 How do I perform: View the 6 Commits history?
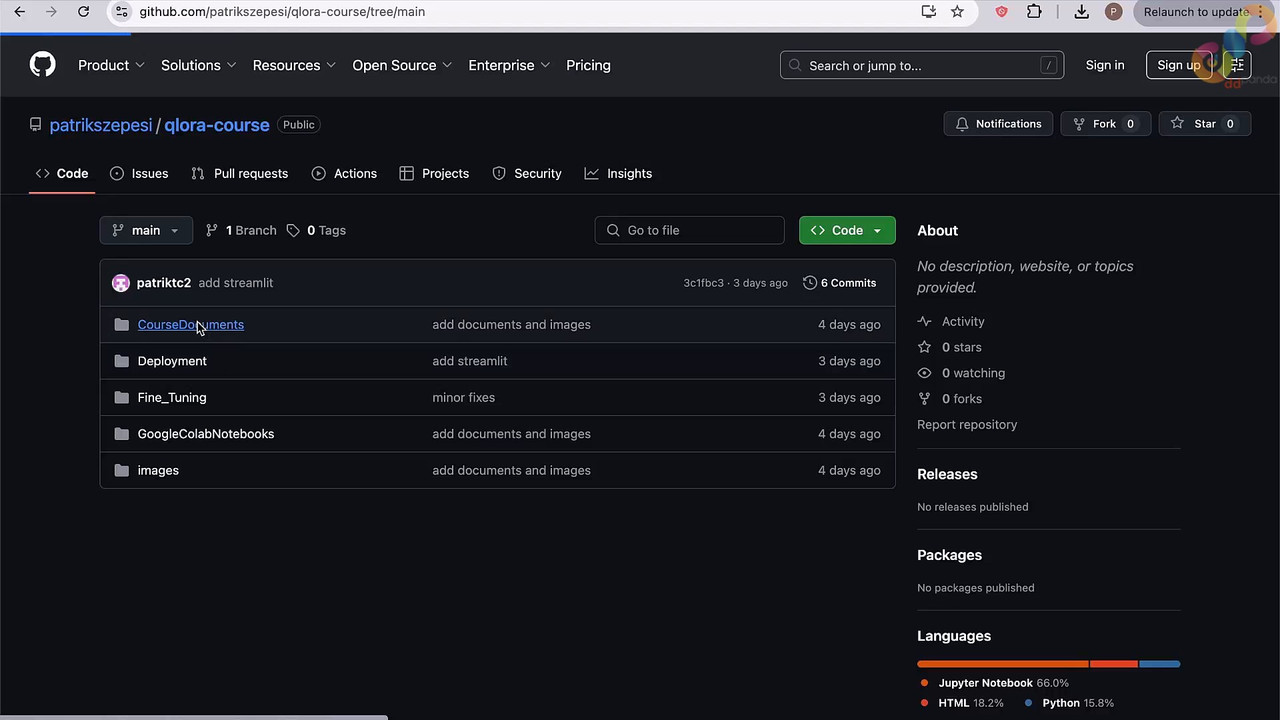pyautogui.click(x=840, y=283)
